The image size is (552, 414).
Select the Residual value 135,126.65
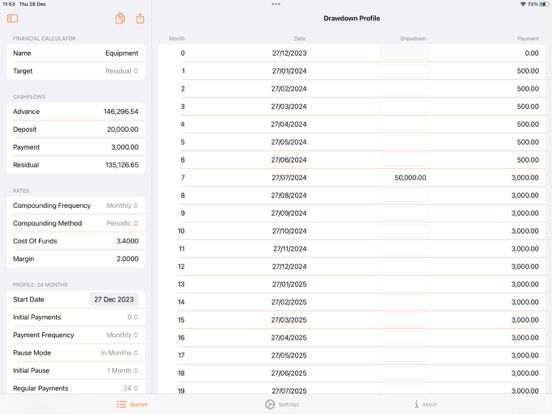(x=122, y=165)
